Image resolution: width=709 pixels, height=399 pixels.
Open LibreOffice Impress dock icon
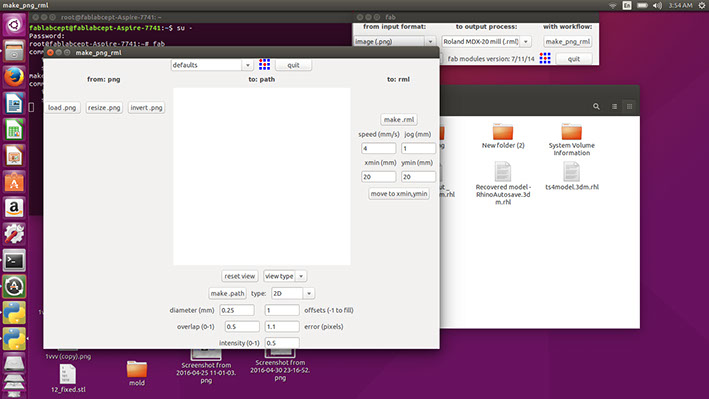(14, 156)
